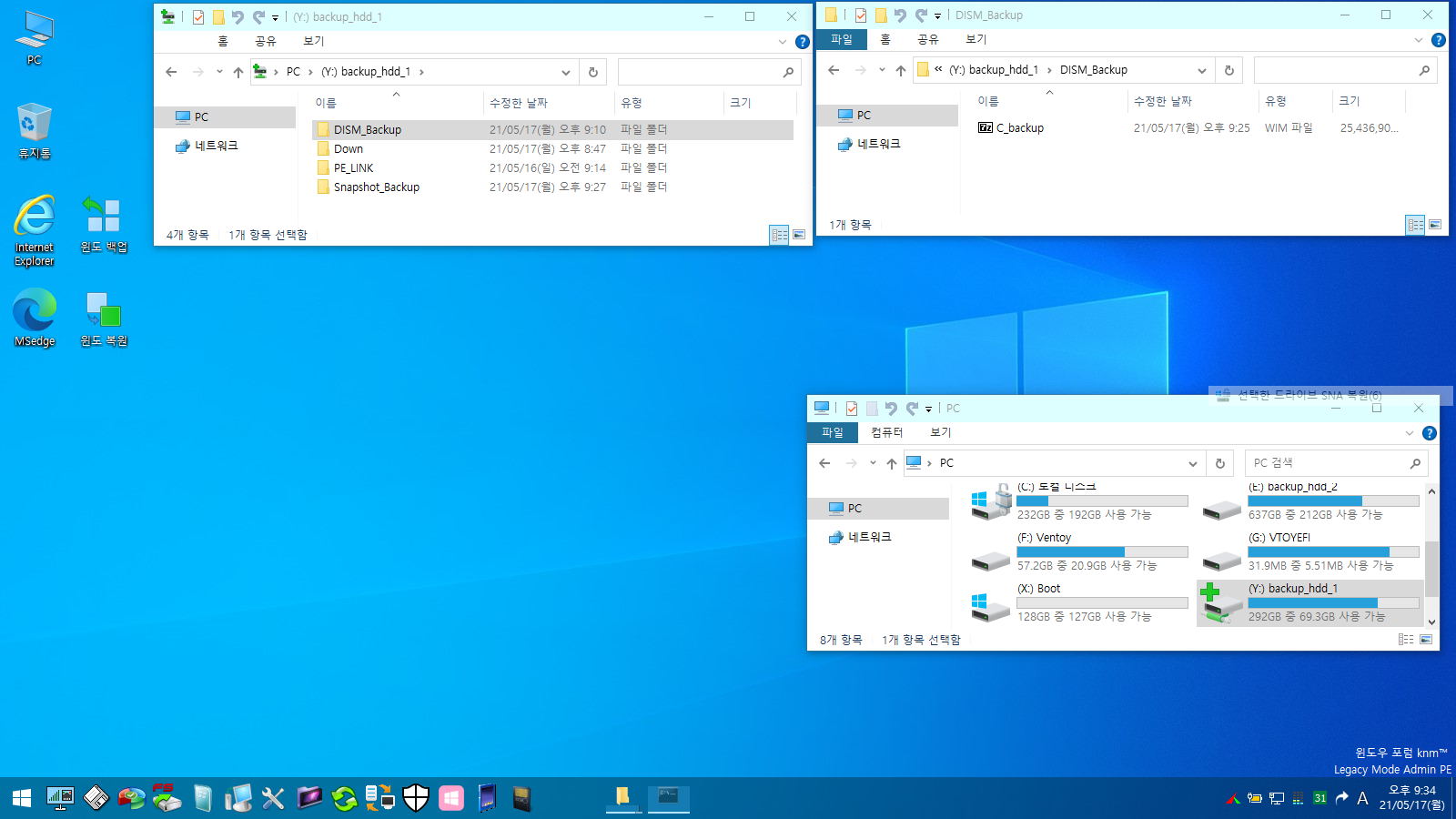Open quick access toolbar dropdown in DISM_Backup window
Screen dimensions: 1456x819
click(937, 15)
